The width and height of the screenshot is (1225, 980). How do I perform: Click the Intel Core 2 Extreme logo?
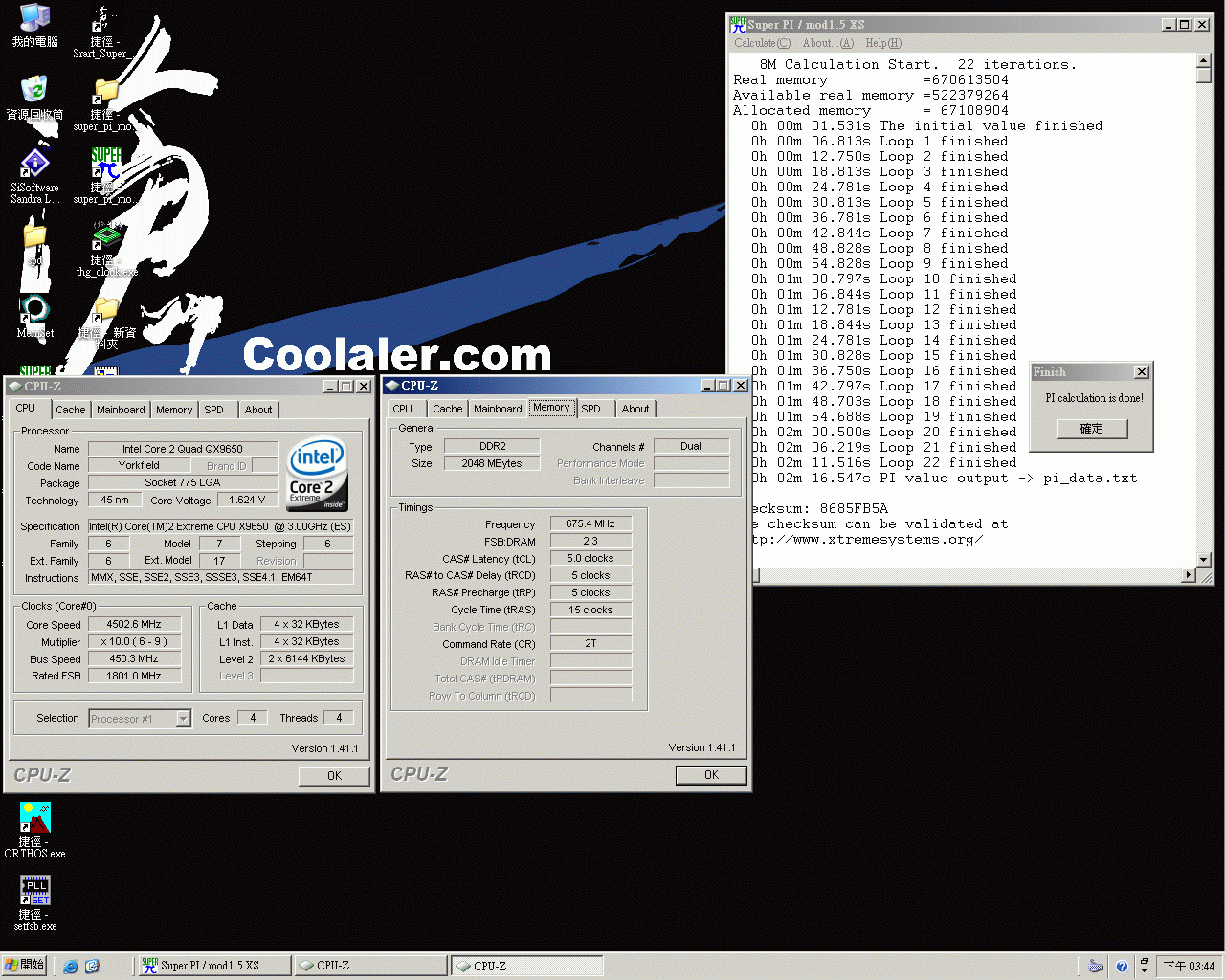click(318, 474)
